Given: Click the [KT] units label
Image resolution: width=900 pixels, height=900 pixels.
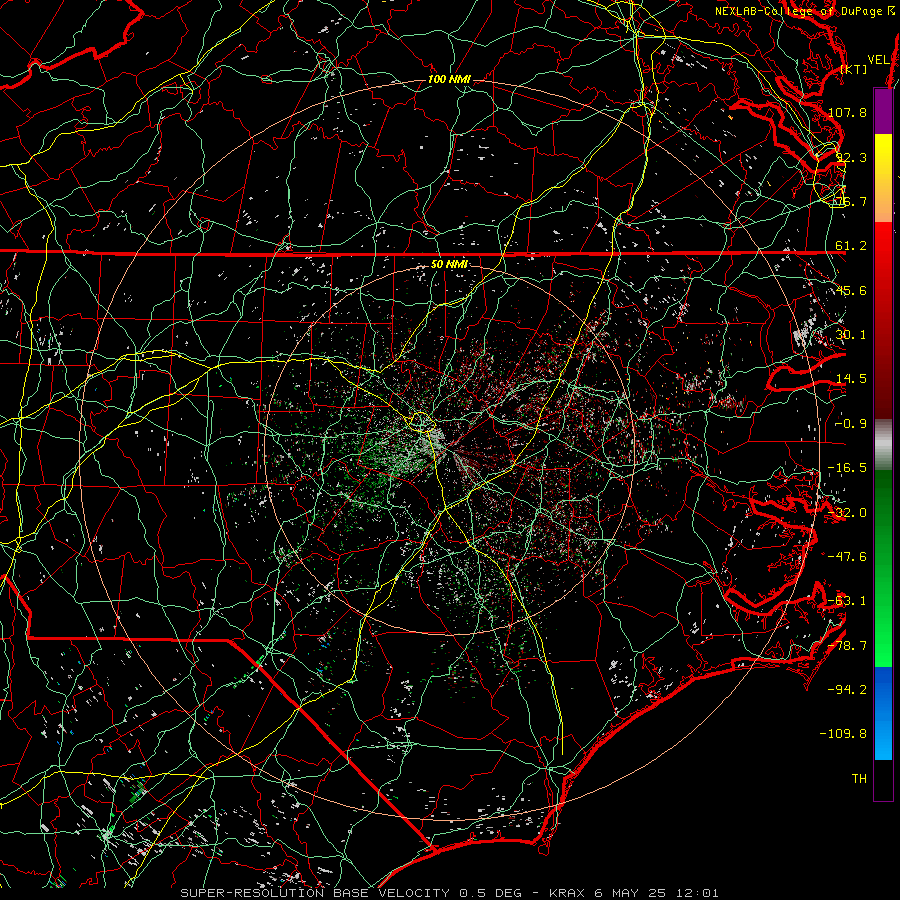Looking at the screenshot, I should tap(854, 69).
